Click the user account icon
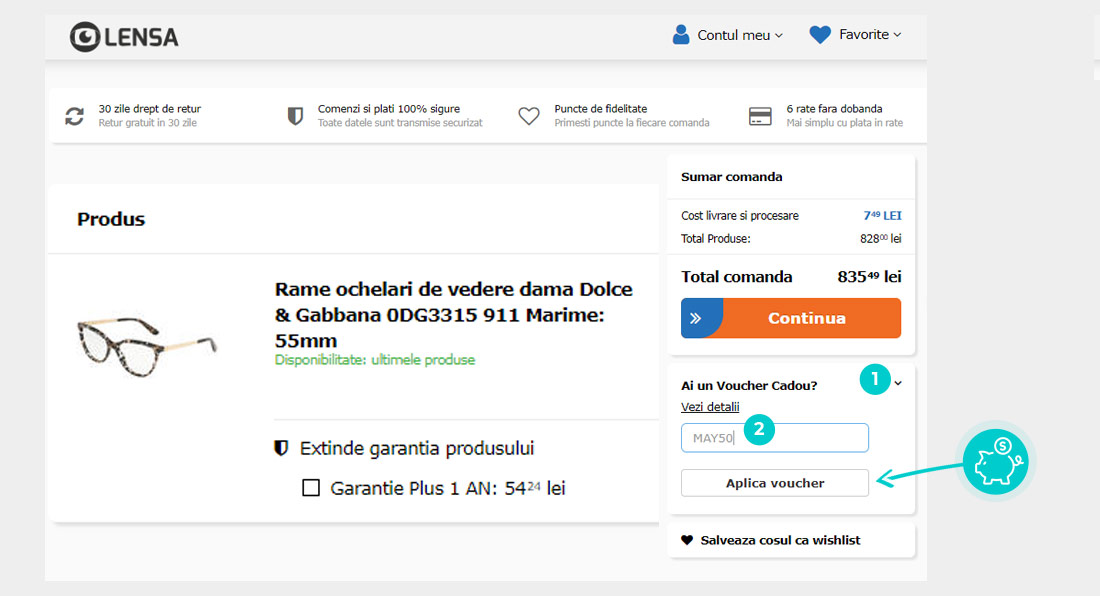 point(680,34)
